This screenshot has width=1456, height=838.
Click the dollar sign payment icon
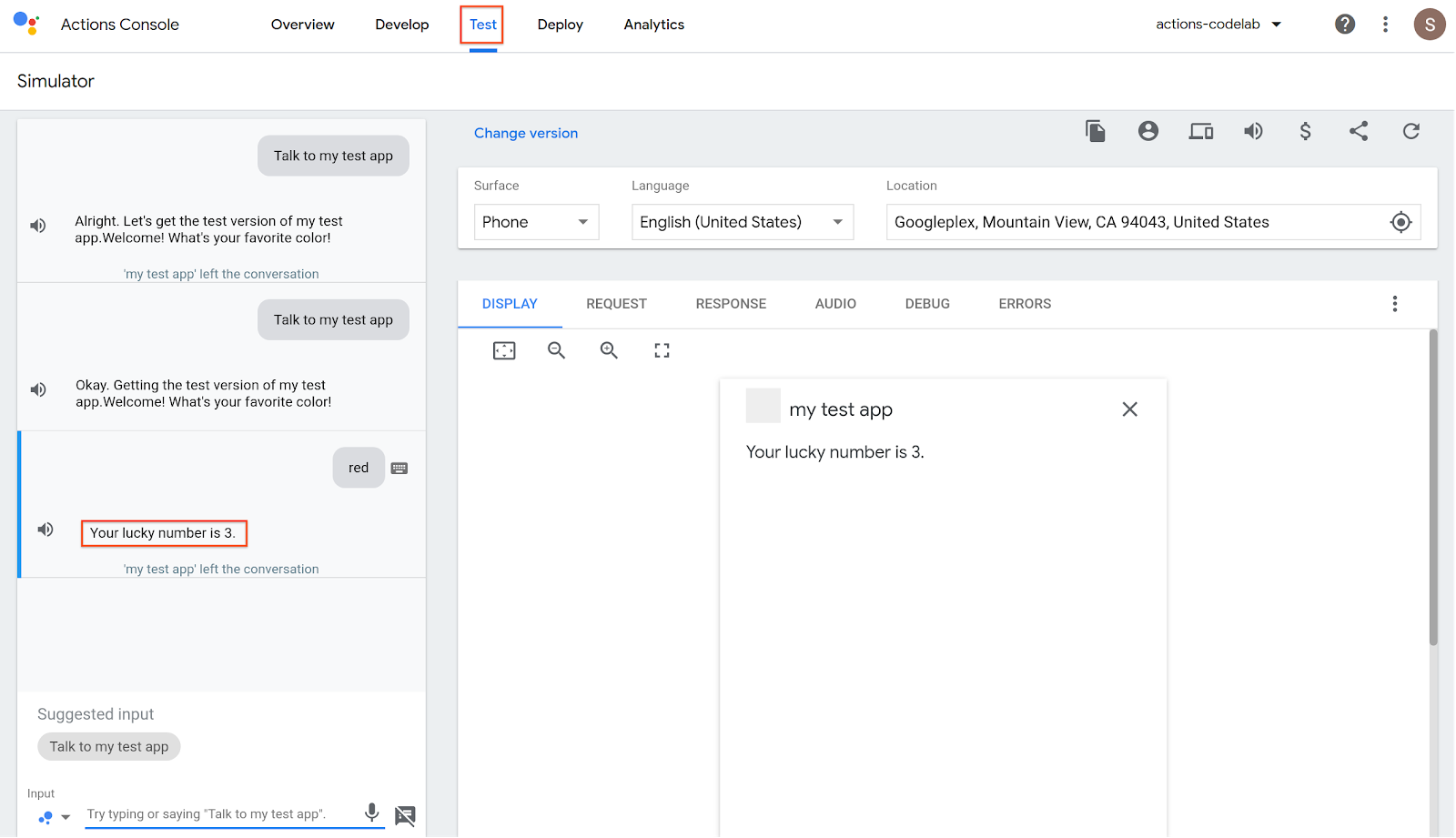pos(1305,132)
